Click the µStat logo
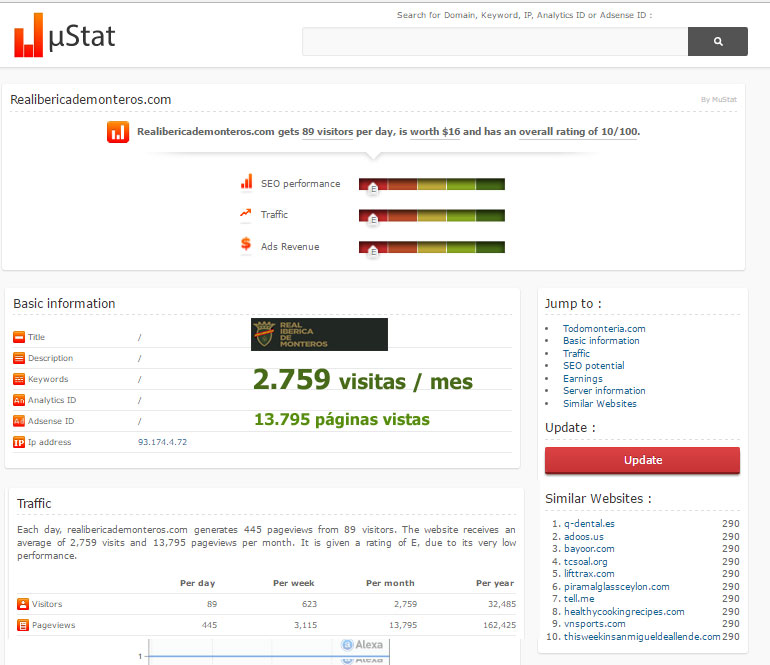Screen dimensions: 770x665 pyautogui.click(x=65, y=37)
